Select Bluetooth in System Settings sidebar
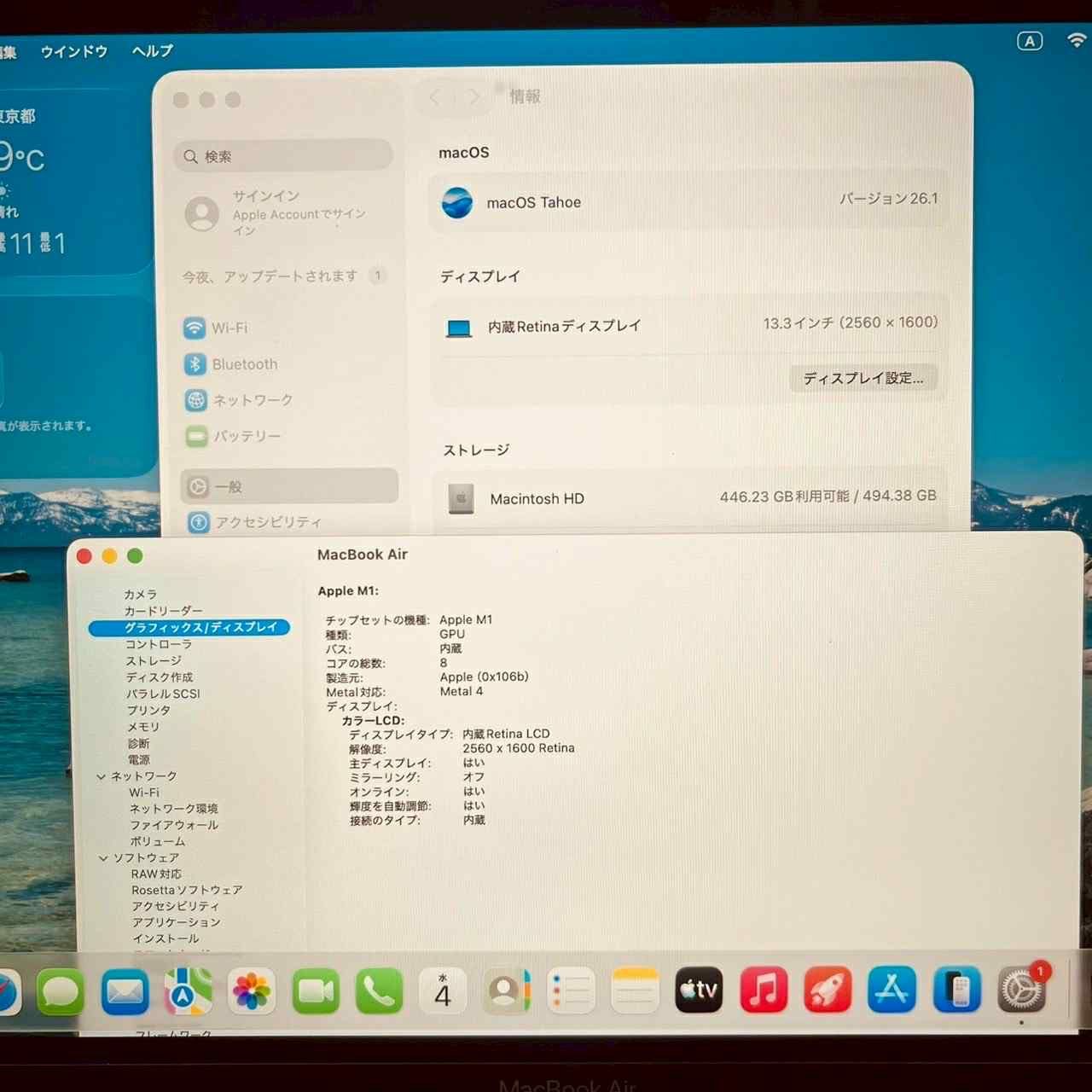This screenshot has width=1092, height=1092. pos(288,364)
